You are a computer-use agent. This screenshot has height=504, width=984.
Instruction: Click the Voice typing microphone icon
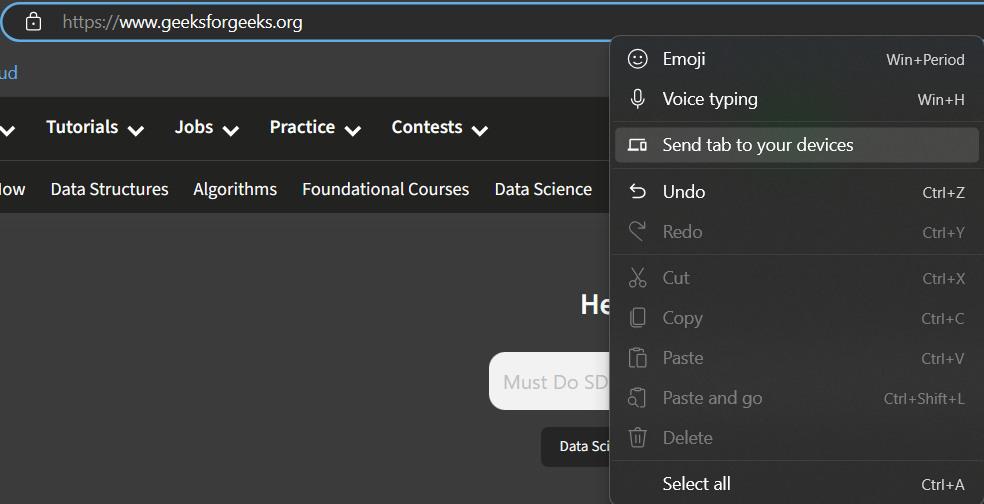(637, 99)
